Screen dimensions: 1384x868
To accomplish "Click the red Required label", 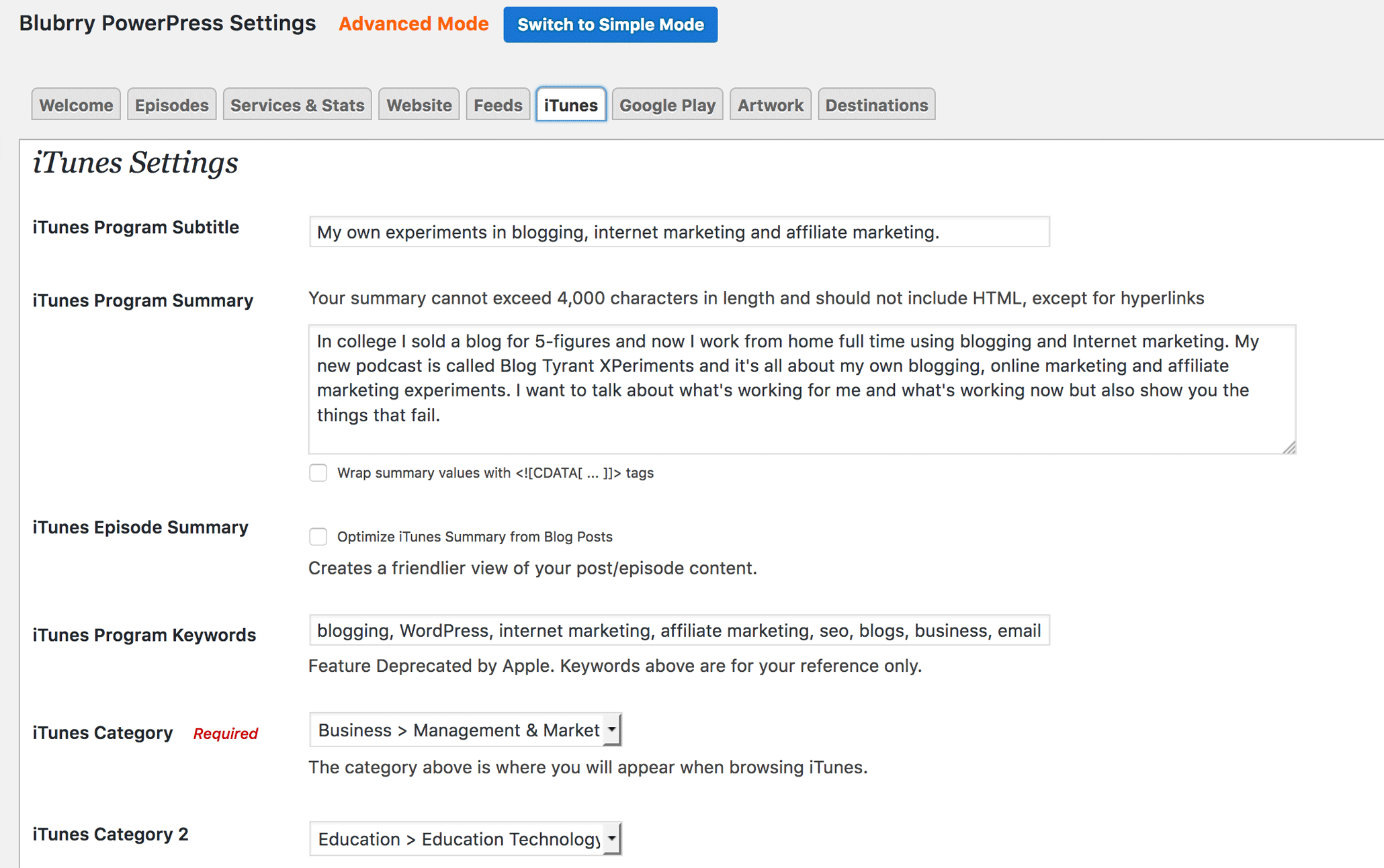I will coord(226,734).
